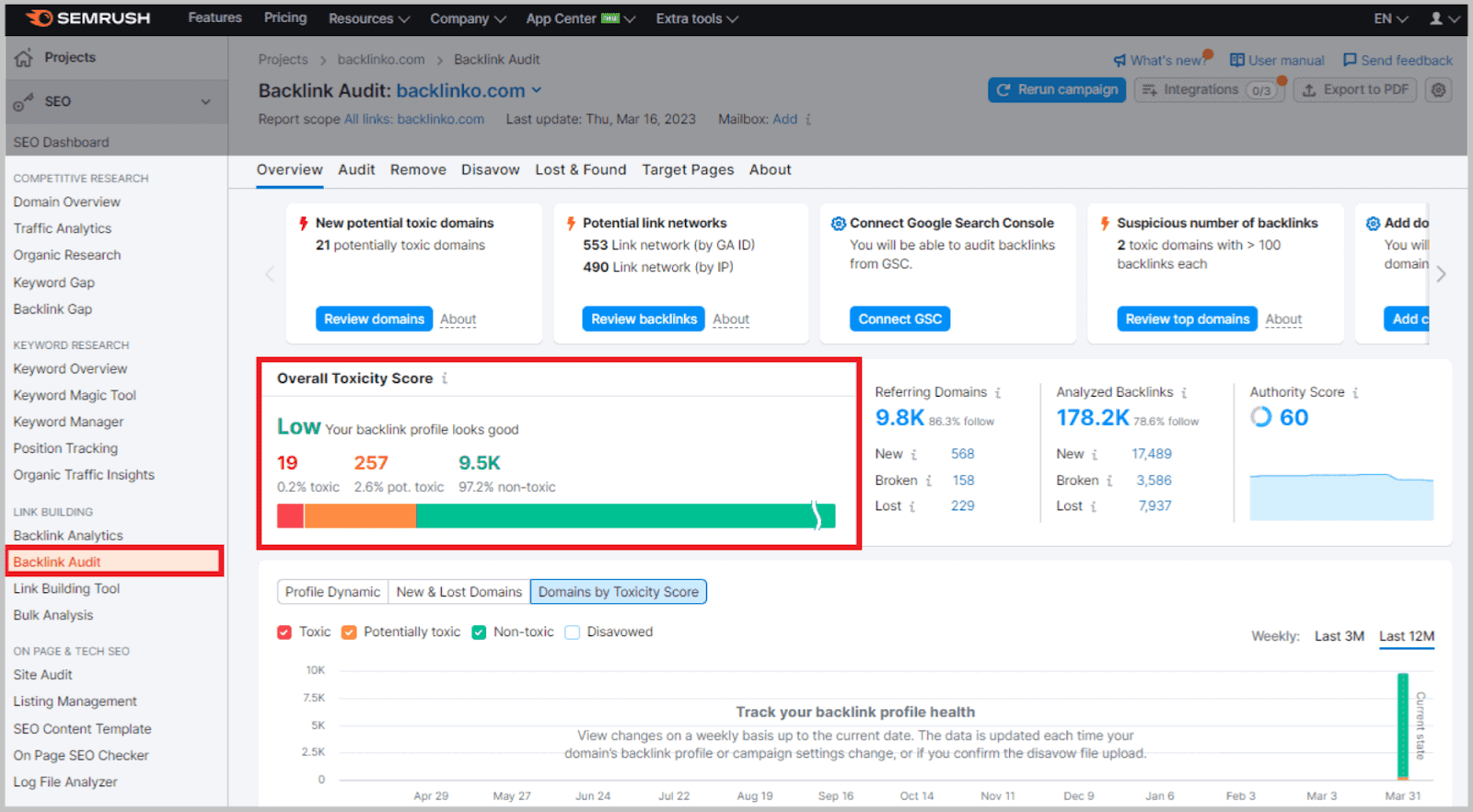Select the Profile Dynamic view toggle

(332, 592)
